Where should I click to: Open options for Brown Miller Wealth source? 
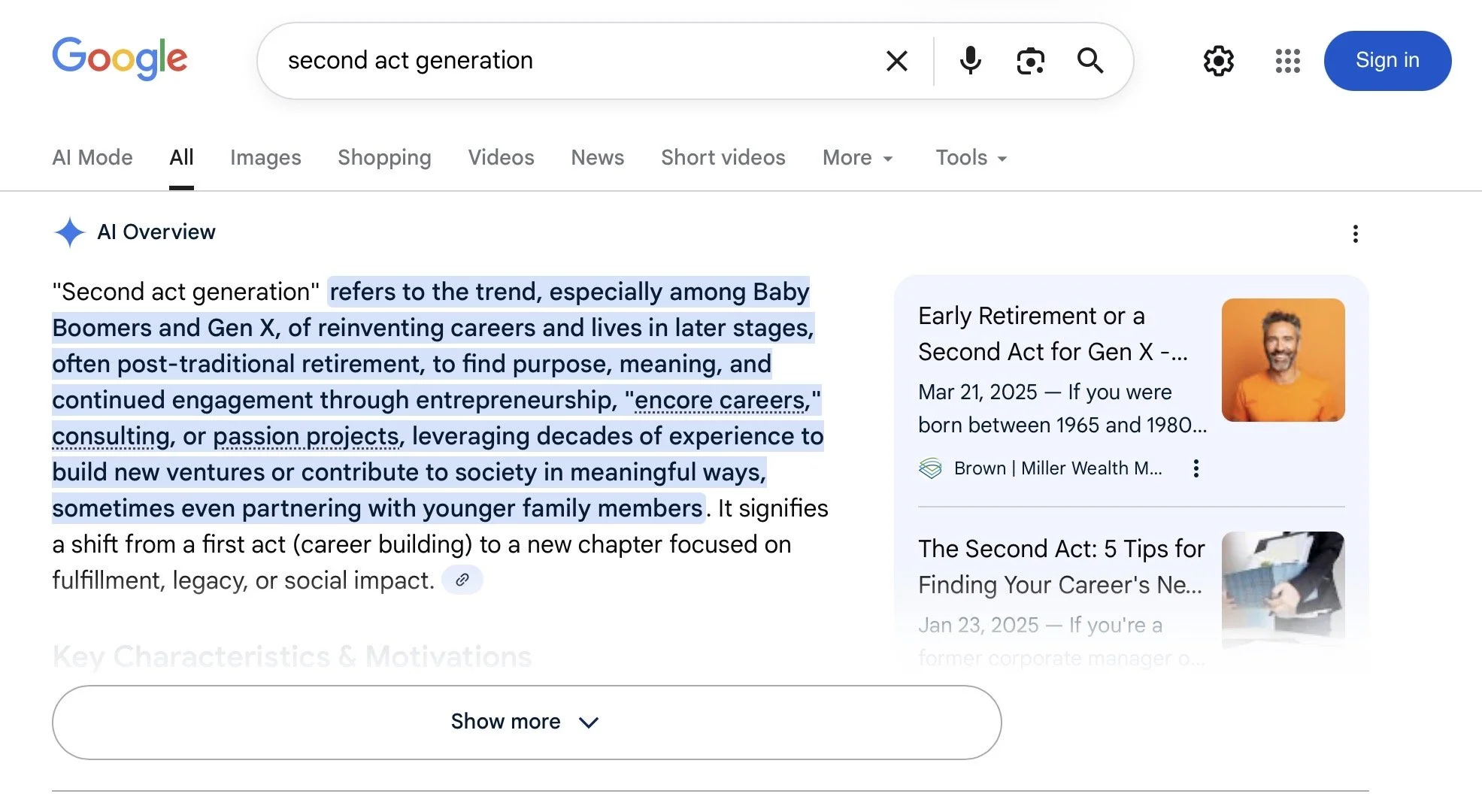[1196, 468]
